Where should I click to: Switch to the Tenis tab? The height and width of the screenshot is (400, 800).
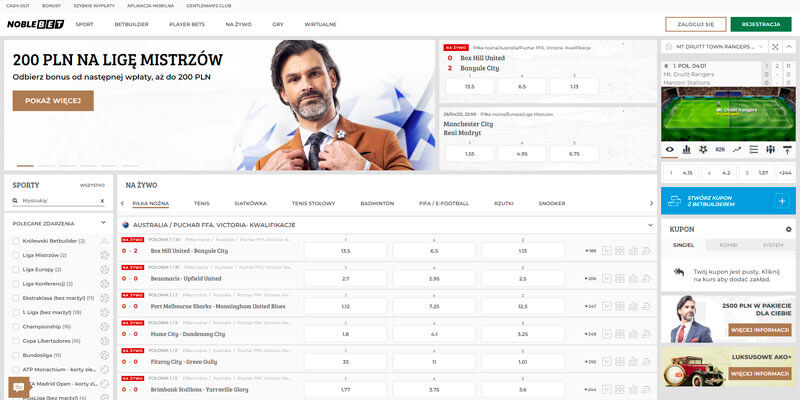point(202,203)
